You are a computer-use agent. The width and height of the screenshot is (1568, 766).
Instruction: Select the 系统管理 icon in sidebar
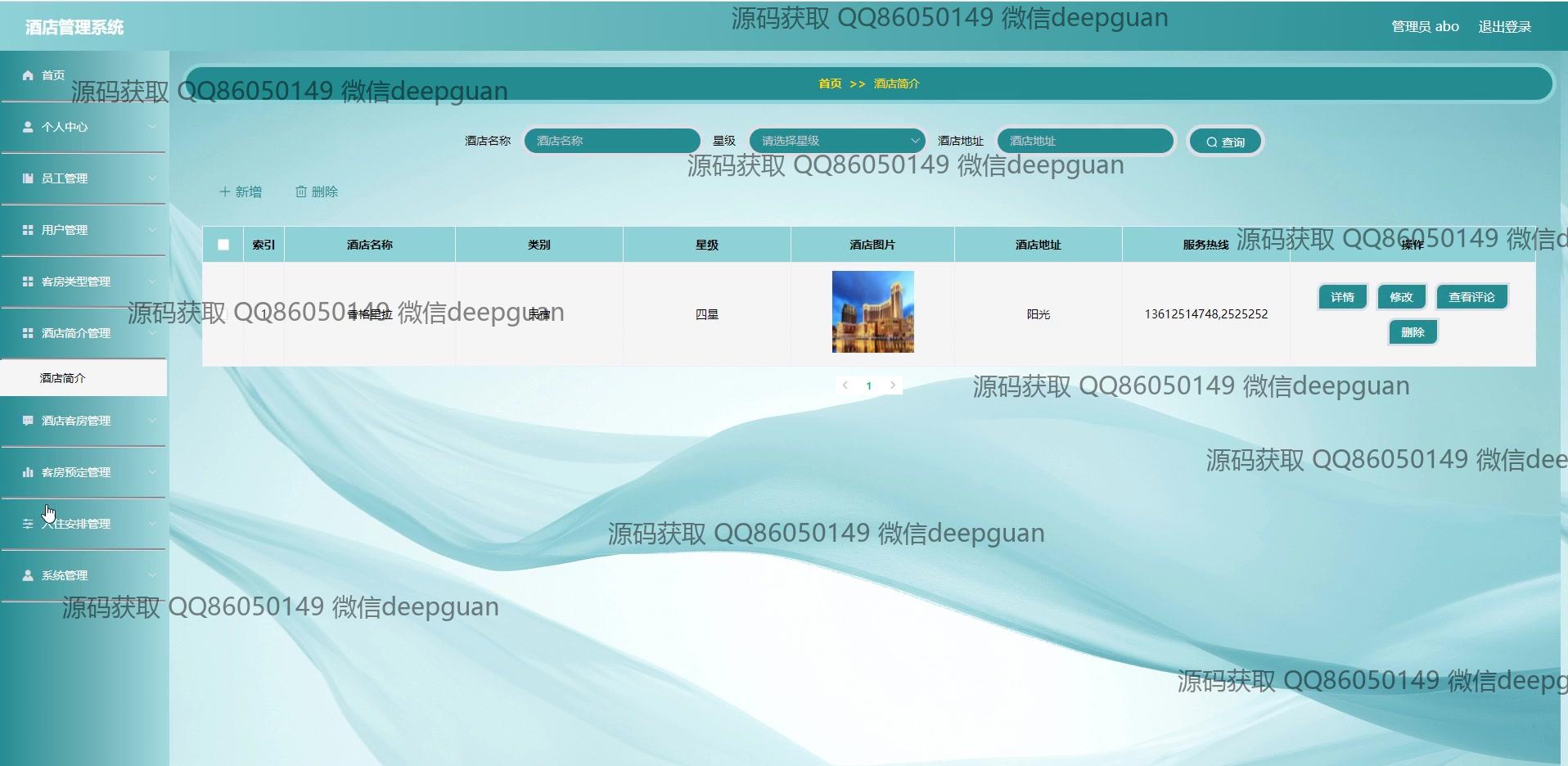[x=27, y=575]
